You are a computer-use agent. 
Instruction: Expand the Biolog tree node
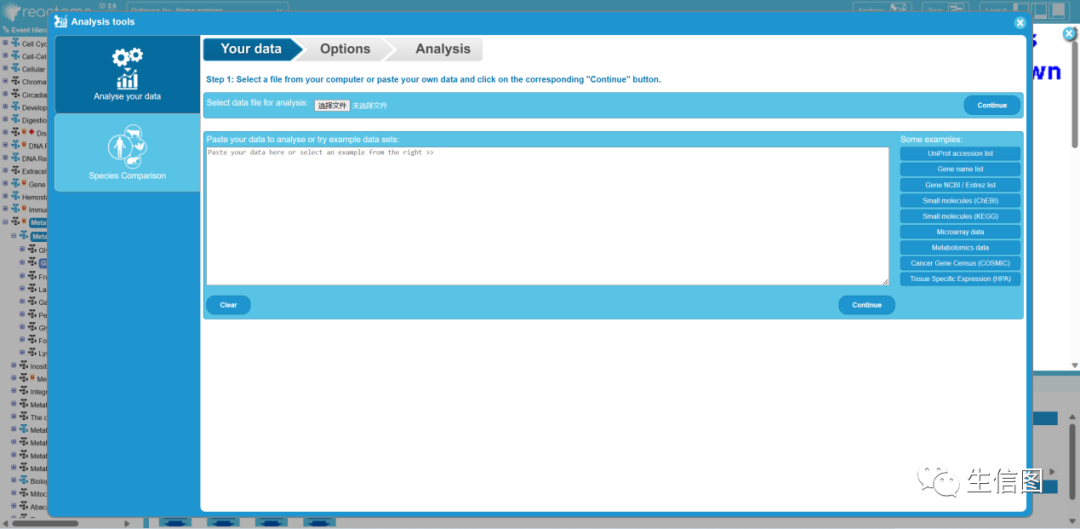tap(14, 480)
